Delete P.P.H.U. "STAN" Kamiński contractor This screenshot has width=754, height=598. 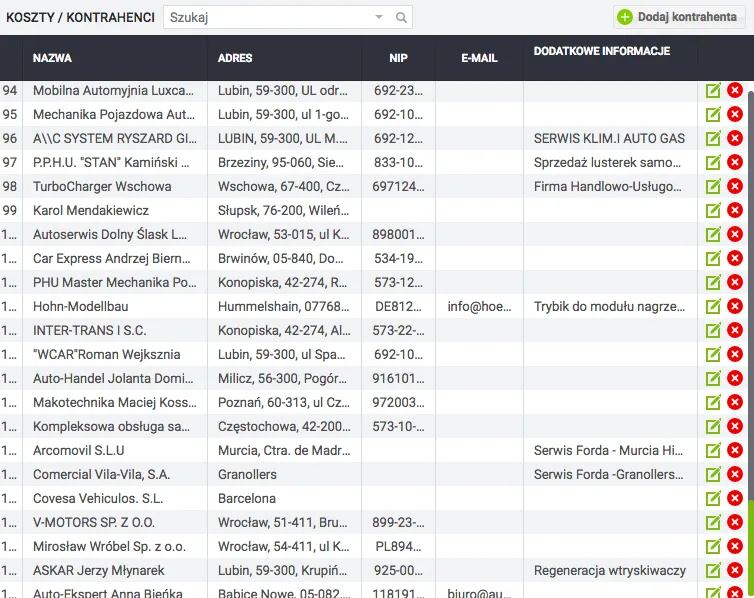tap(735, 162)
